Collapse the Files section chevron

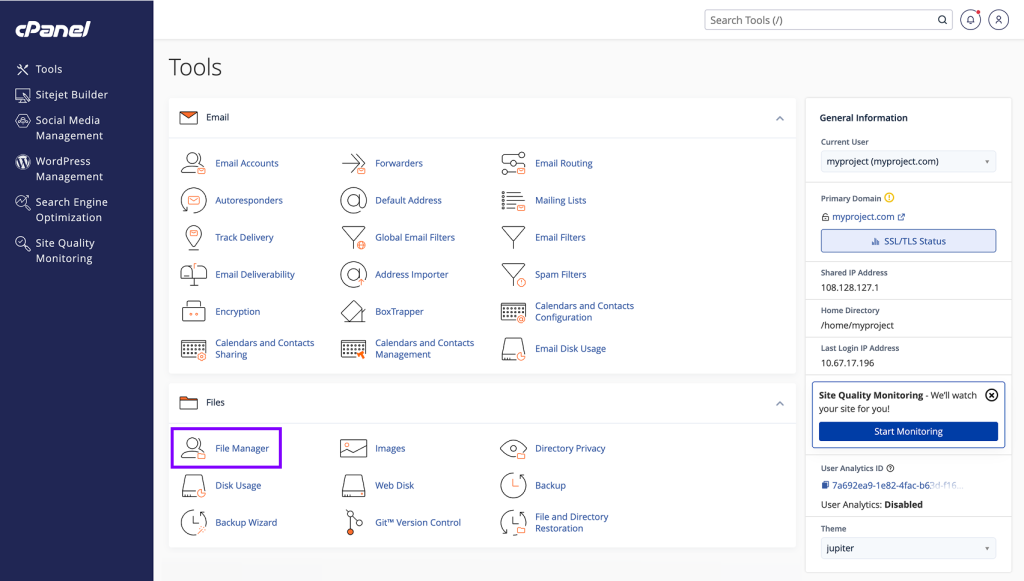[781, 403]
